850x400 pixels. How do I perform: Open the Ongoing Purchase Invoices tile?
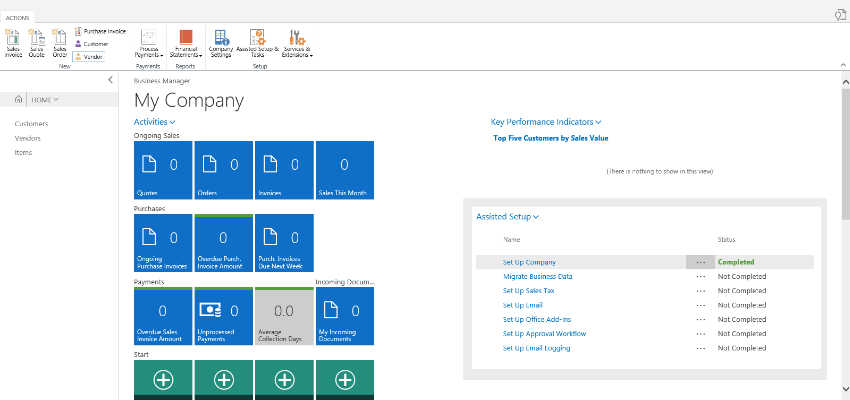pyautogui.click(x=163, y=243)
